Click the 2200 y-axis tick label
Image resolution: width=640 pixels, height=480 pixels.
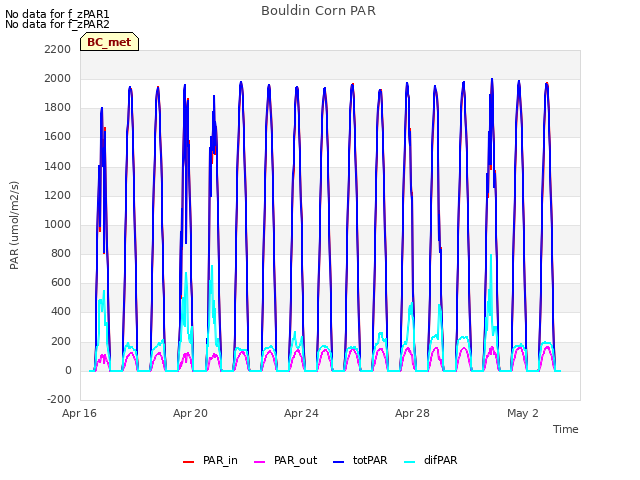58,49
